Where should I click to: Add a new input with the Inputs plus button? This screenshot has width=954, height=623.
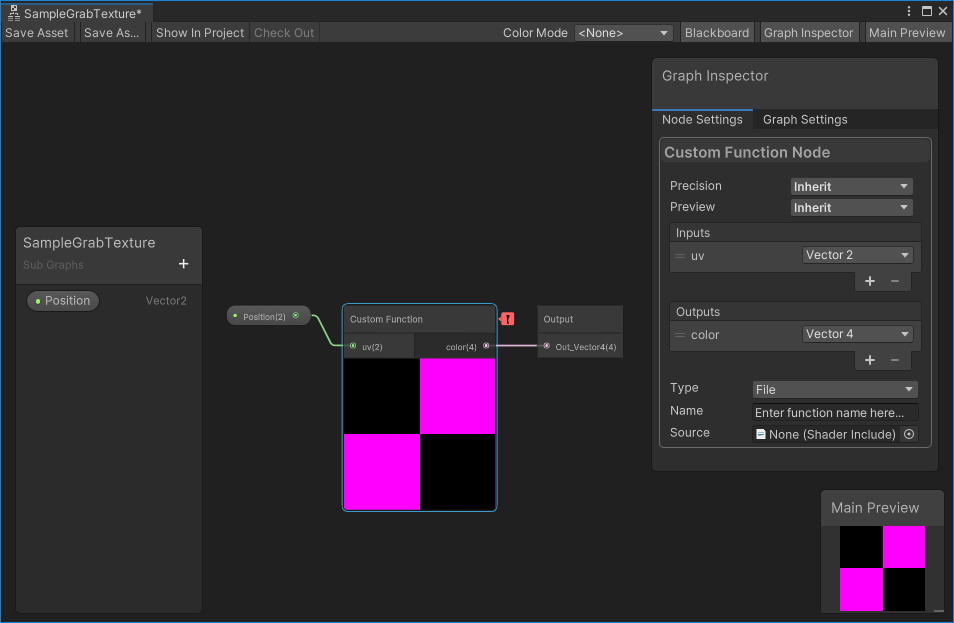pos(869,281)
